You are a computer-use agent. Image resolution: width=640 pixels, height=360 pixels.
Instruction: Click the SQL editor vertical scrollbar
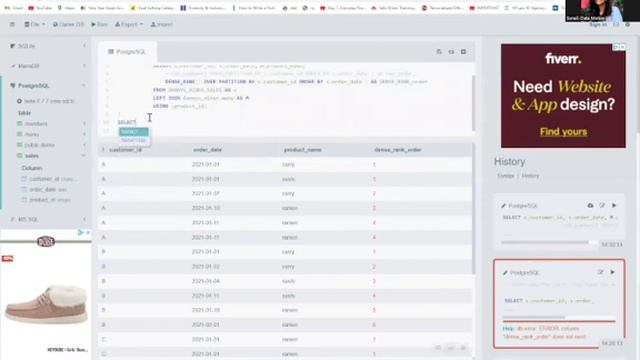click(473, 103)
